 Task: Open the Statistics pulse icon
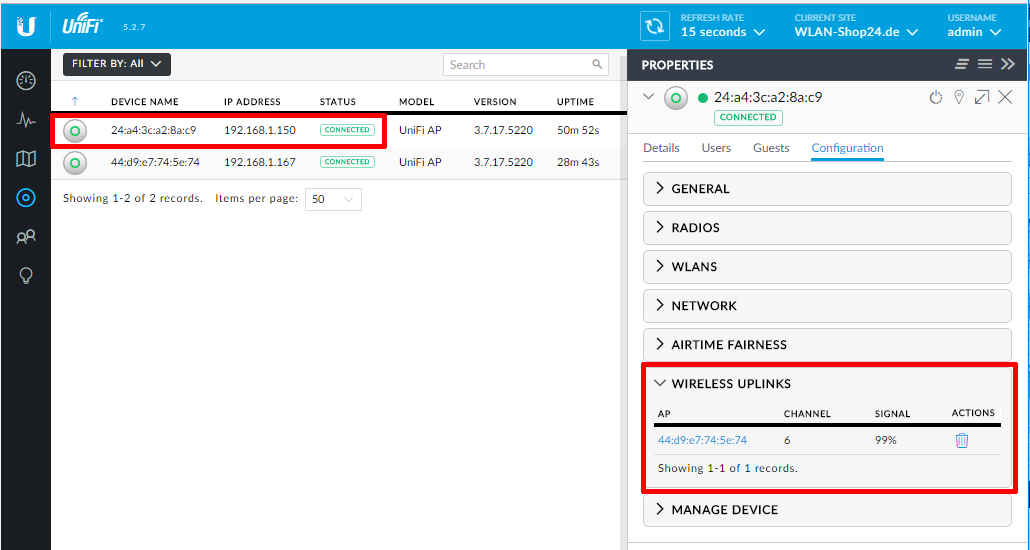[26, 120]
